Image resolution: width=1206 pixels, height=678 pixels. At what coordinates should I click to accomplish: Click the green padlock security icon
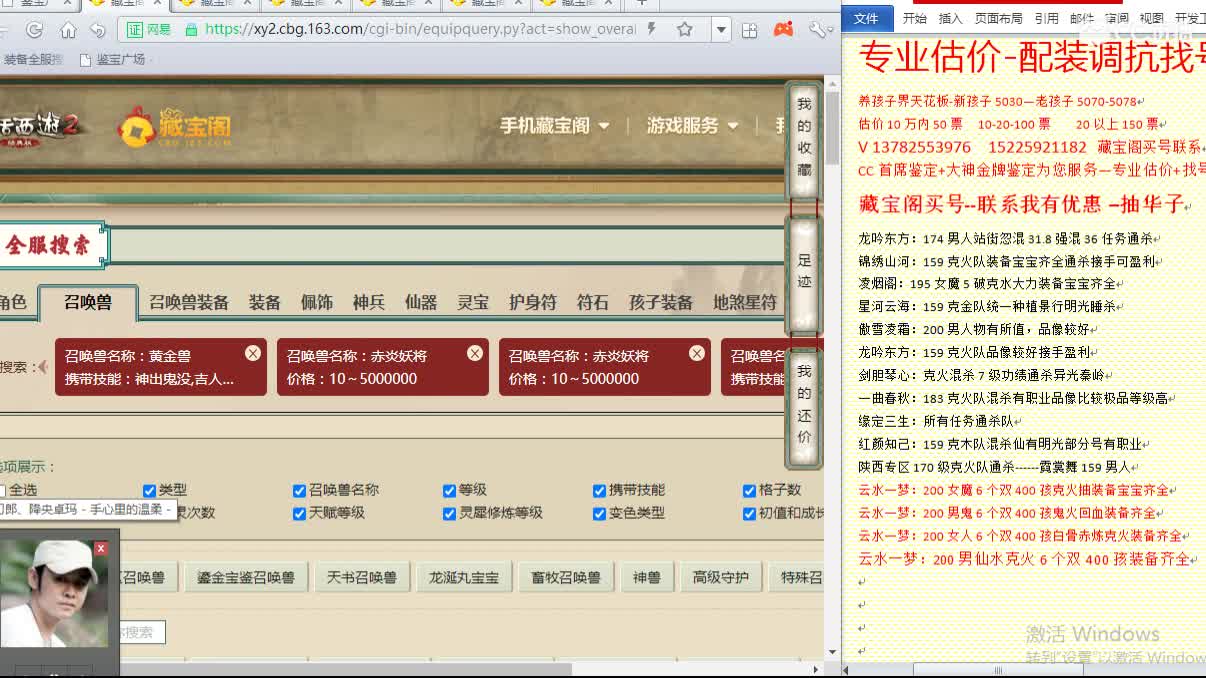(x=191, y=29)
